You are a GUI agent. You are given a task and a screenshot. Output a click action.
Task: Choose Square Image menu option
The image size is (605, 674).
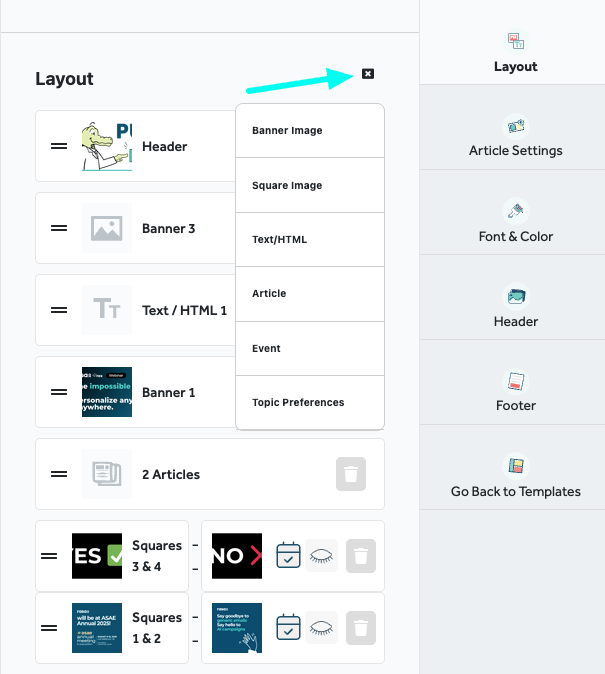click(x=309, y=185)
